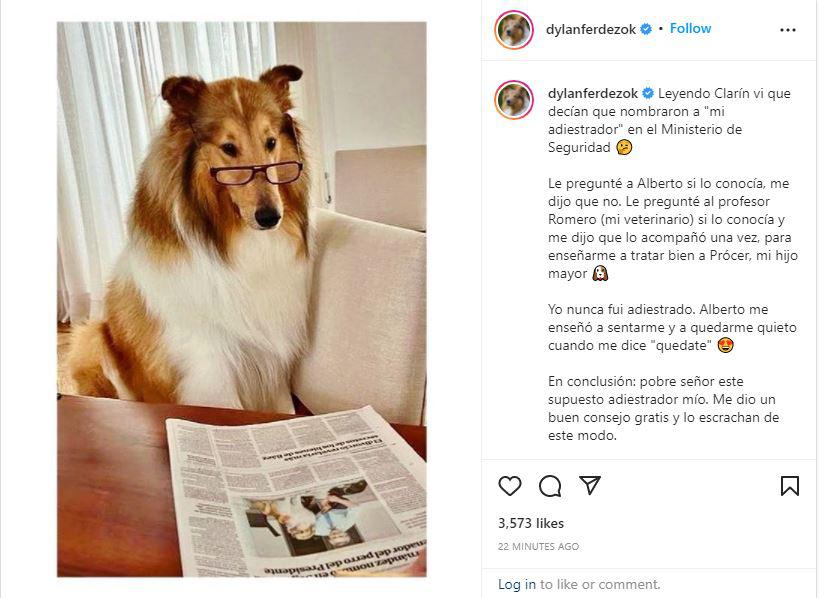The image size is (819, 598).
Task: View the 3,573 likes list
Action: [x=531, y=523]
